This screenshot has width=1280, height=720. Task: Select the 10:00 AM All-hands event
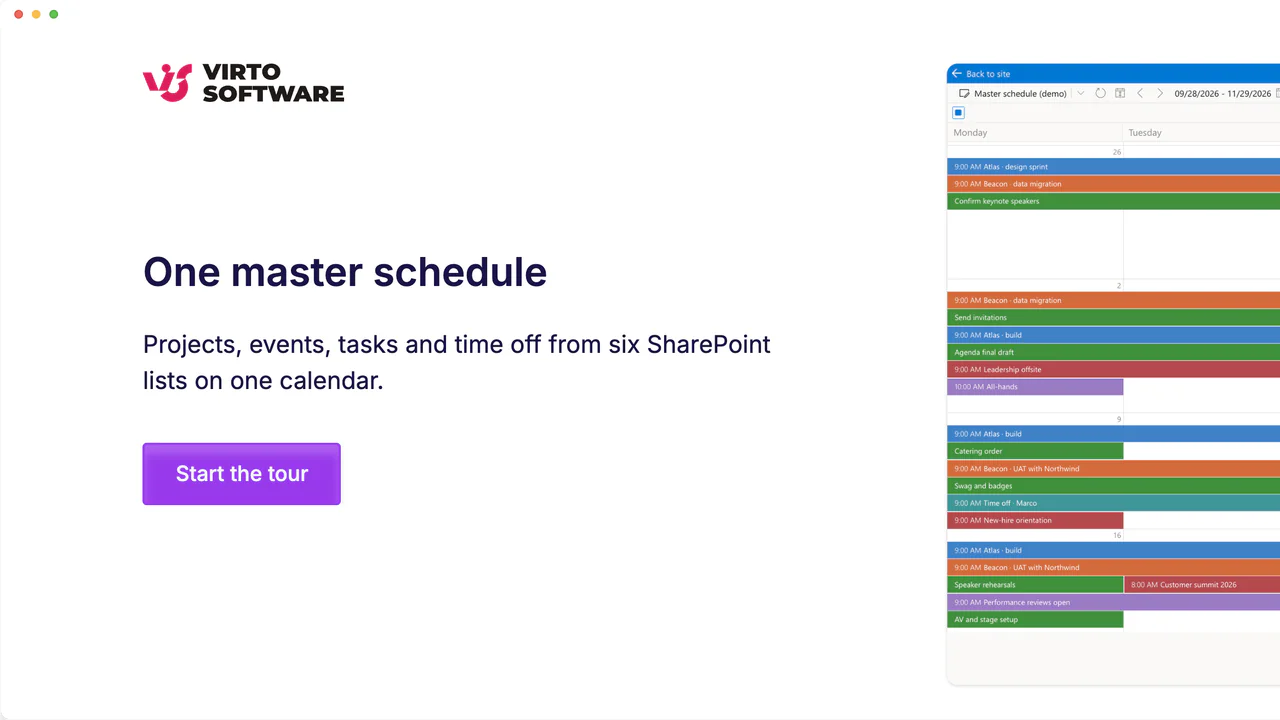click(1035, 387)
